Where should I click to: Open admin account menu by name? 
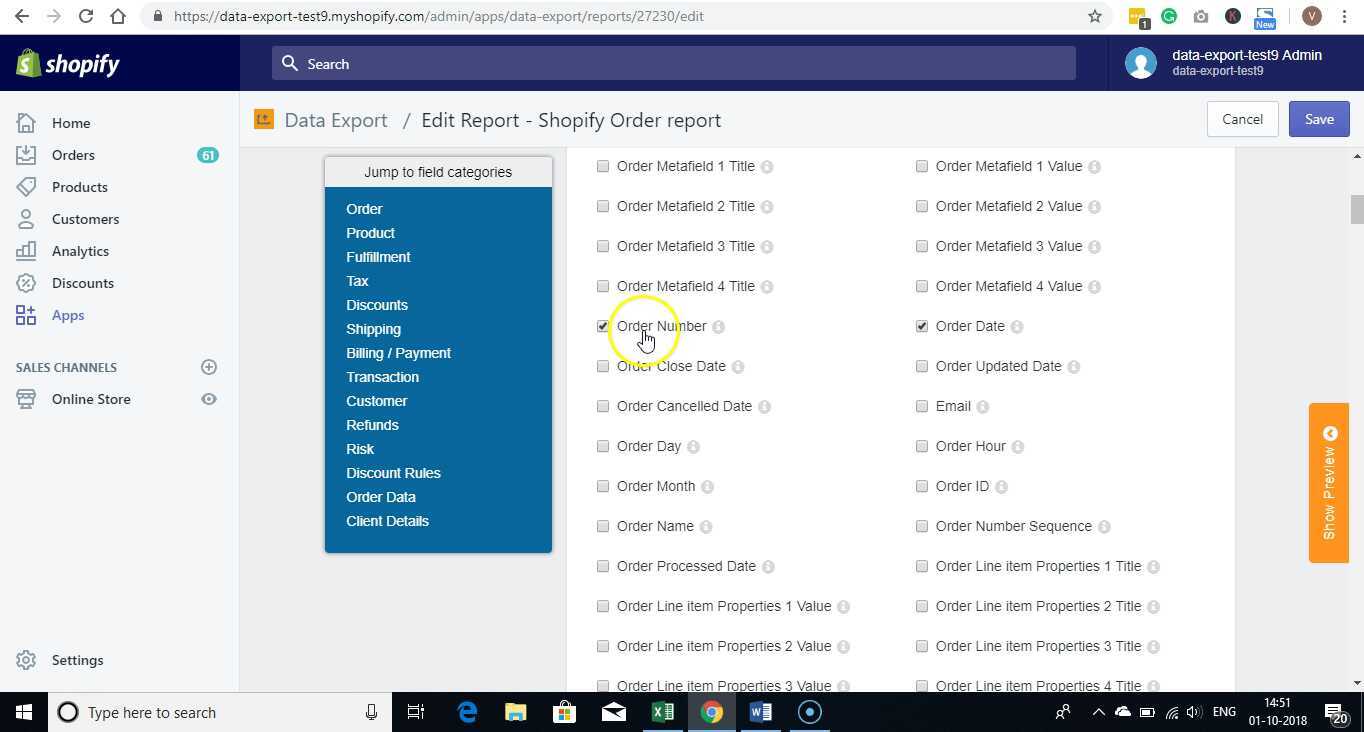click(x=1247, y=56)
